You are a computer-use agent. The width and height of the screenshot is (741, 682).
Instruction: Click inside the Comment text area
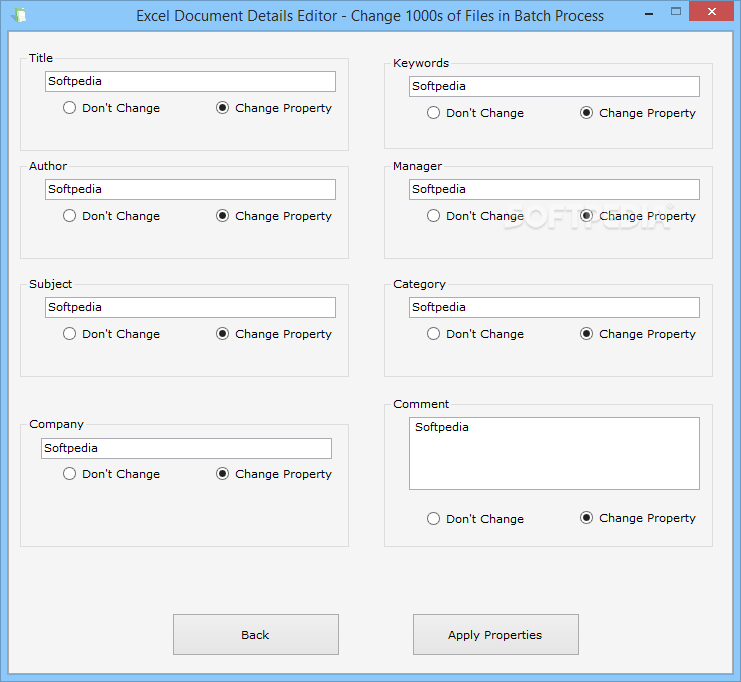554,453
